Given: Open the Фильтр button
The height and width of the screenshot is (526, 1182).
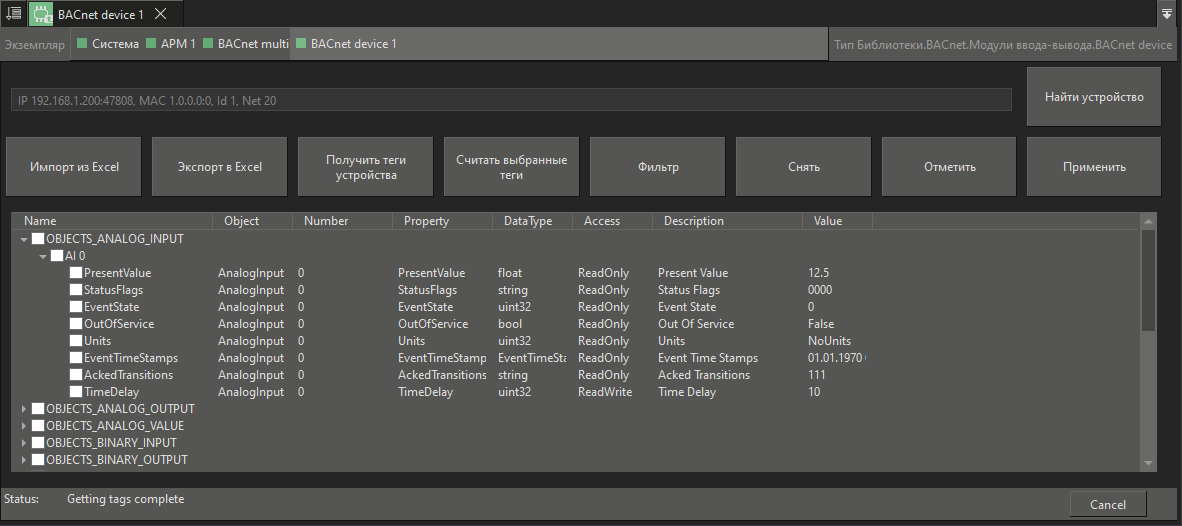Looking at the screenshot, I should click(657, 167).
